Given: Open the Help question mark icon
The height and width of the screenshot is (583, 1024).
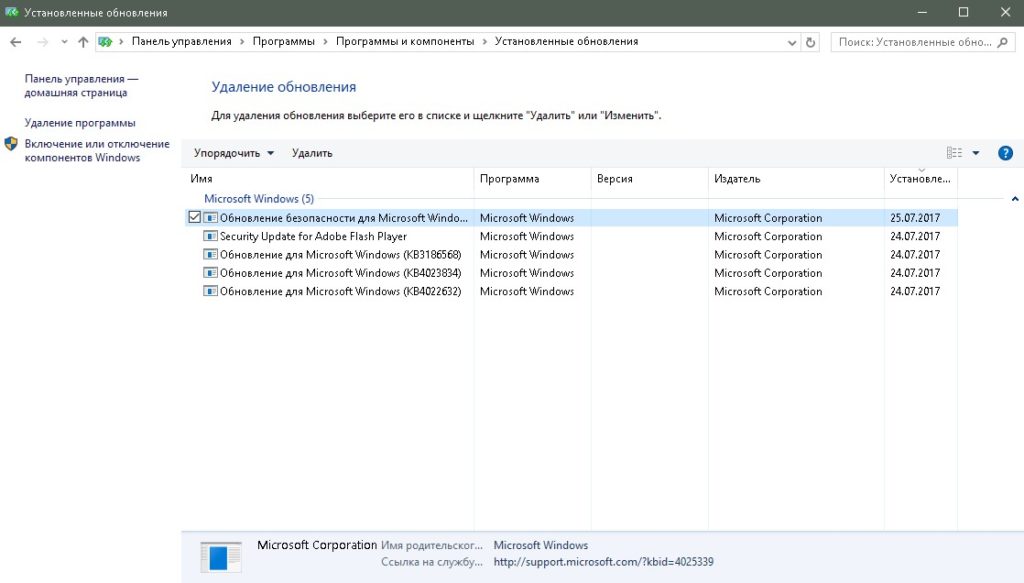Looking at the screenshot, I should [x=1005, y=153].
